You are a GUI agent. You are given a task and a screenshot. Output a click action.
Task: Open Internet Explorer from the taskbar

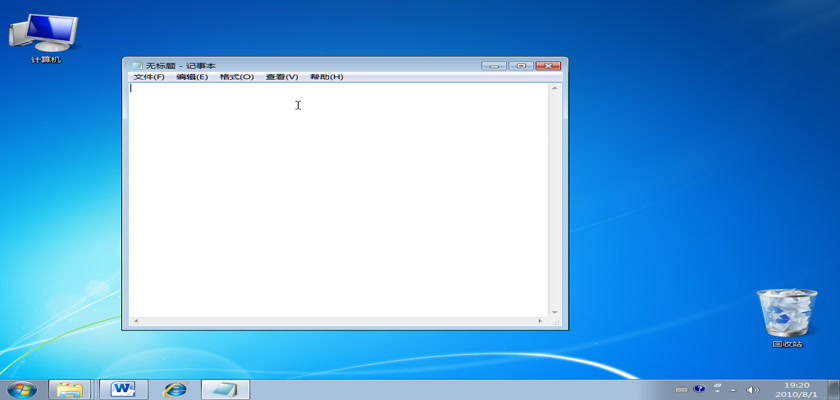coord(175,389)
